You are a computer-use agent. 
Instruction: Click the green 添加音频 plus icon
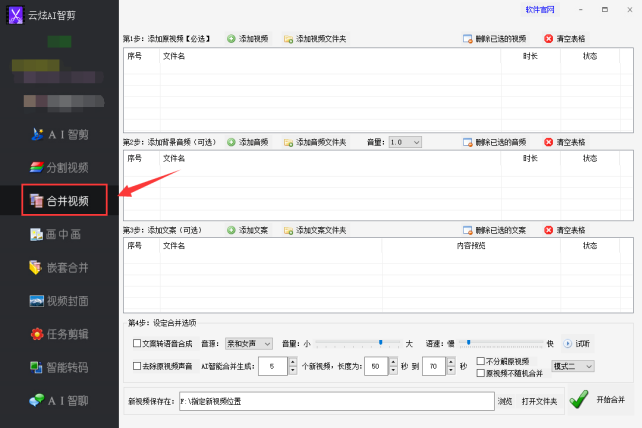point(231,142)
